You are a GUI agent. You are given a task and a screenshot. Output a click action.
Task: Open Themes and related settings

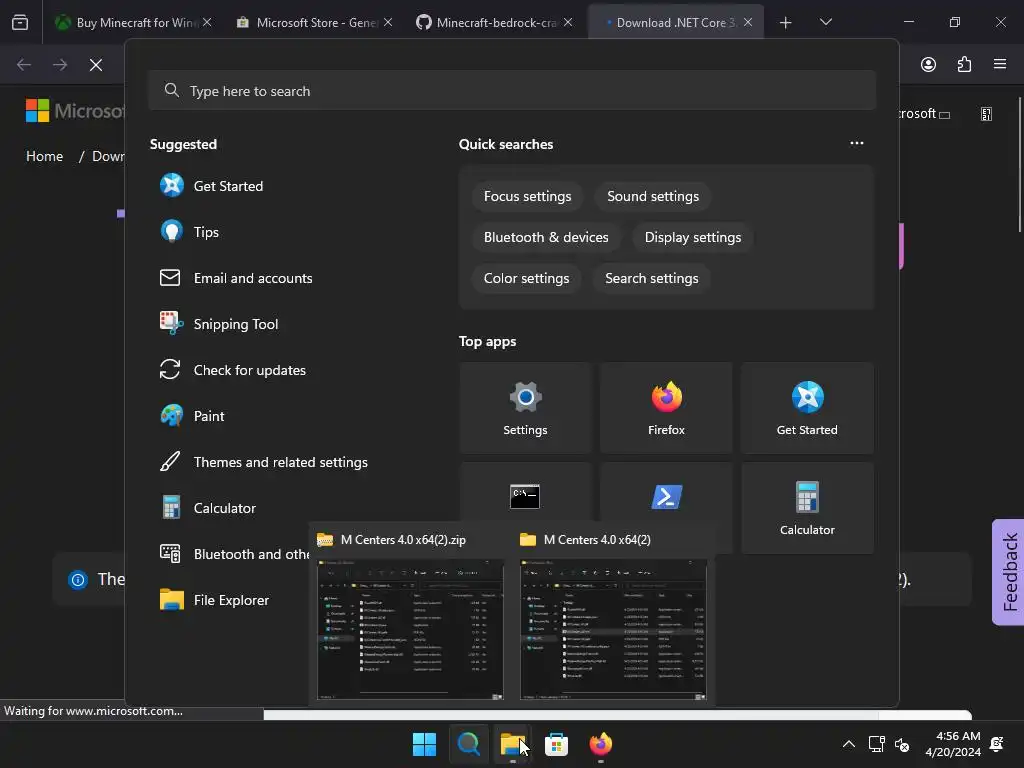click(264, 462)
